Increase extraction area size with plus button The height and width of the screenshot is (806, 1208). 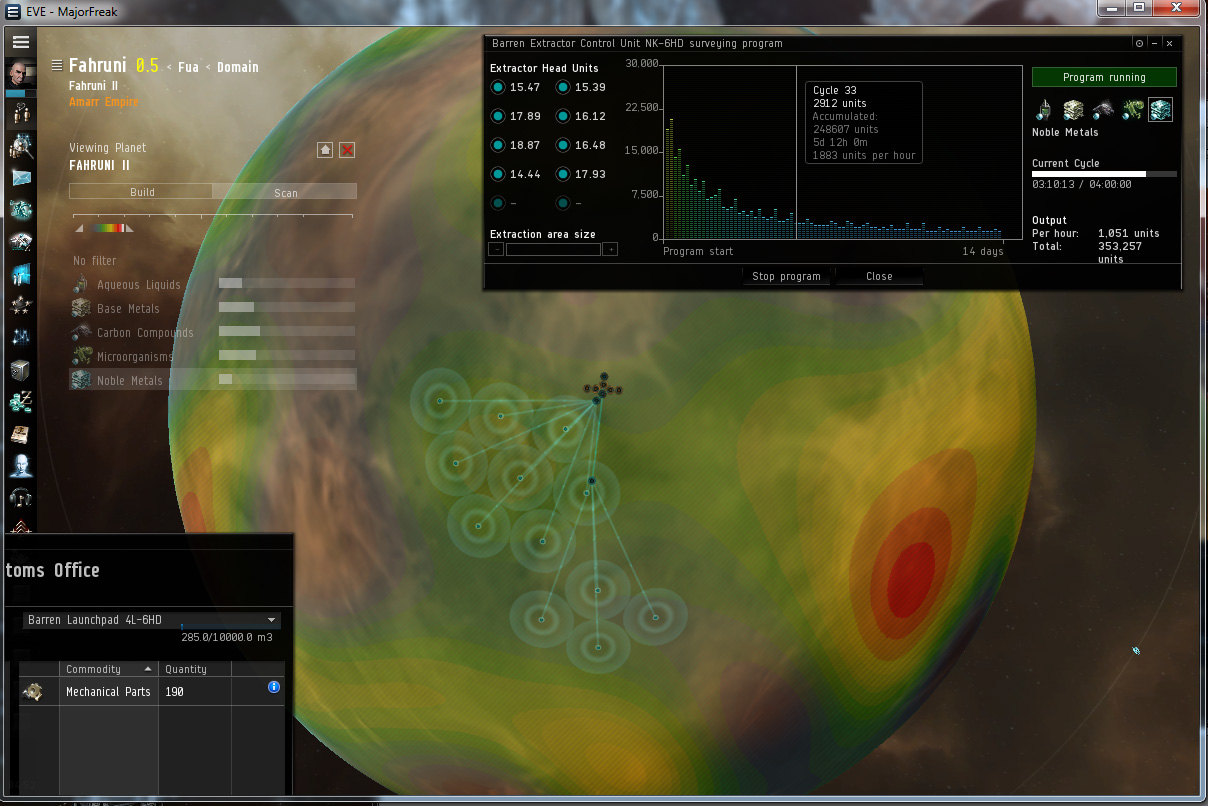(x=610, y=249)
